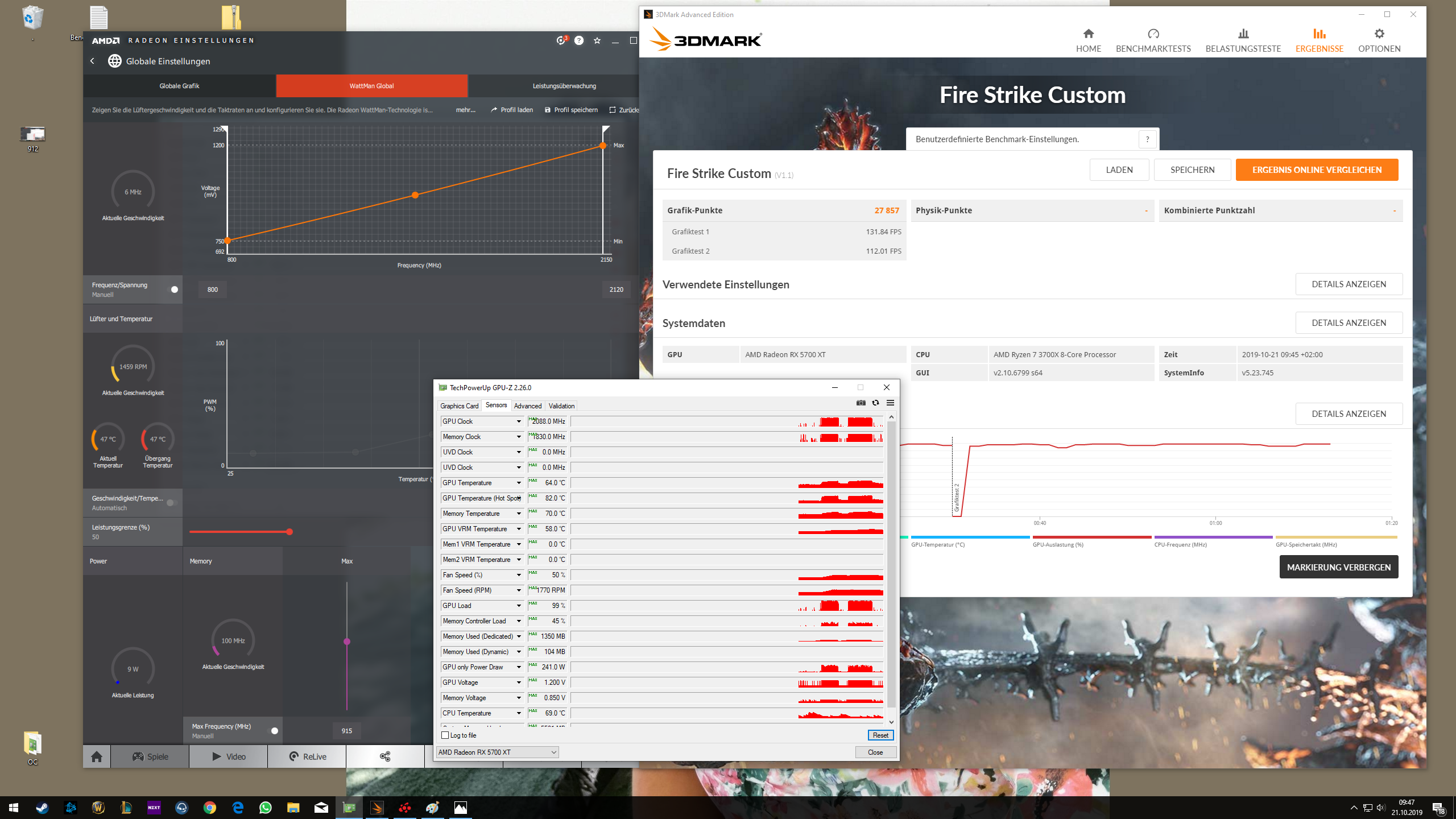This screenshot has height=819, width=1456.
Task: Go back in Radeon settings
Action: [x=92, y=61]
